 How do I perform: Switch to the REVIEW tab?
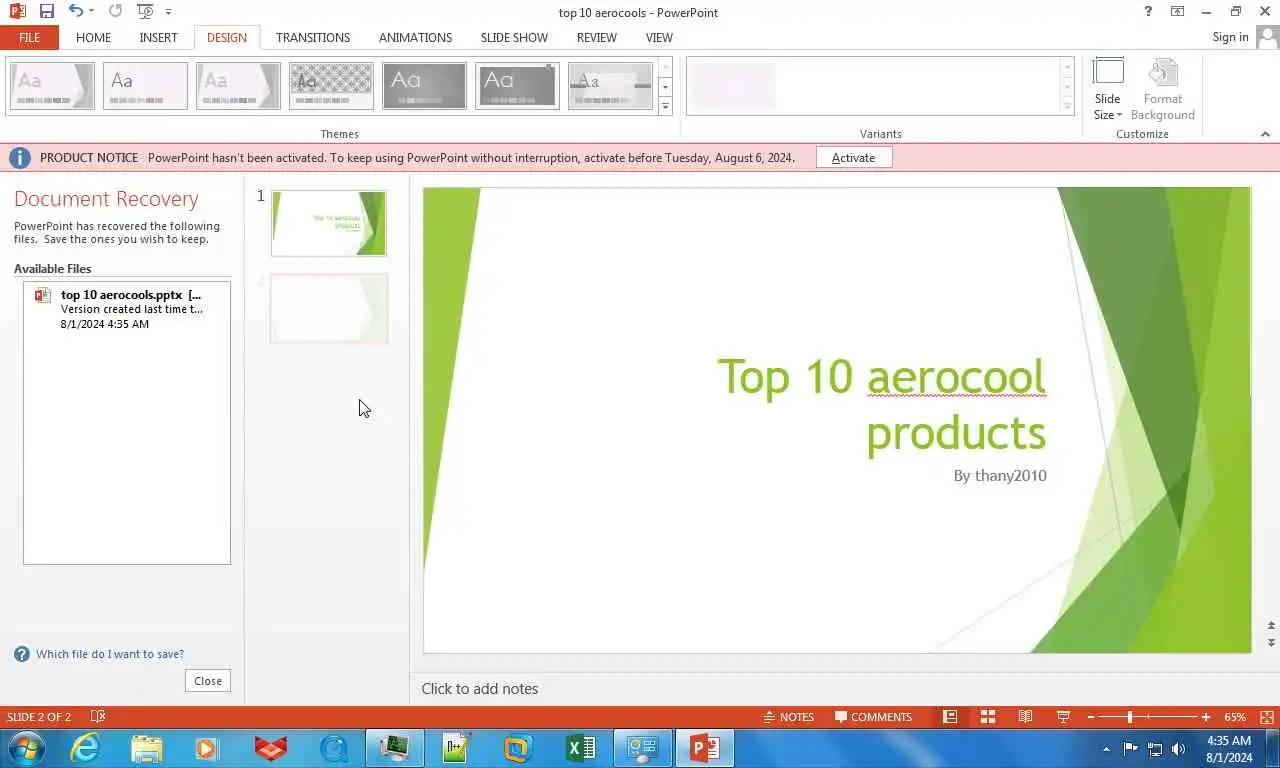(596, 37)
